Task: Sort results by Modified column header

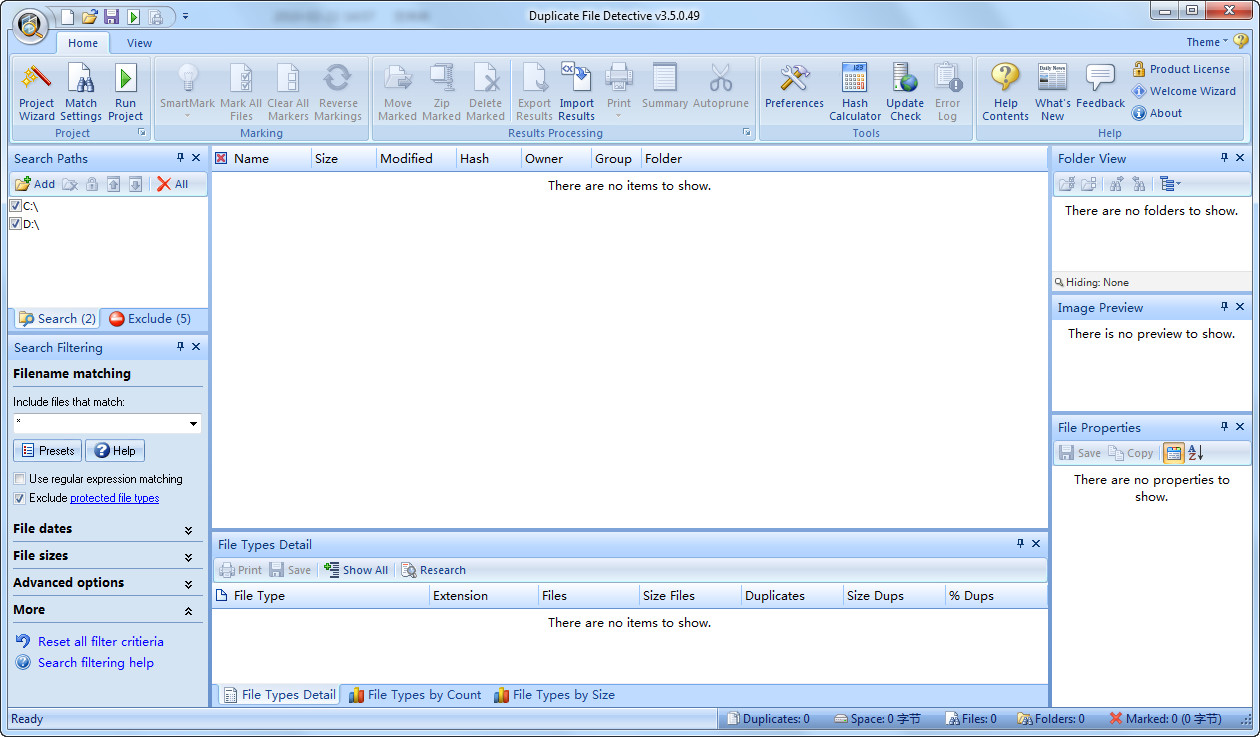Action: tap(415, 158)
